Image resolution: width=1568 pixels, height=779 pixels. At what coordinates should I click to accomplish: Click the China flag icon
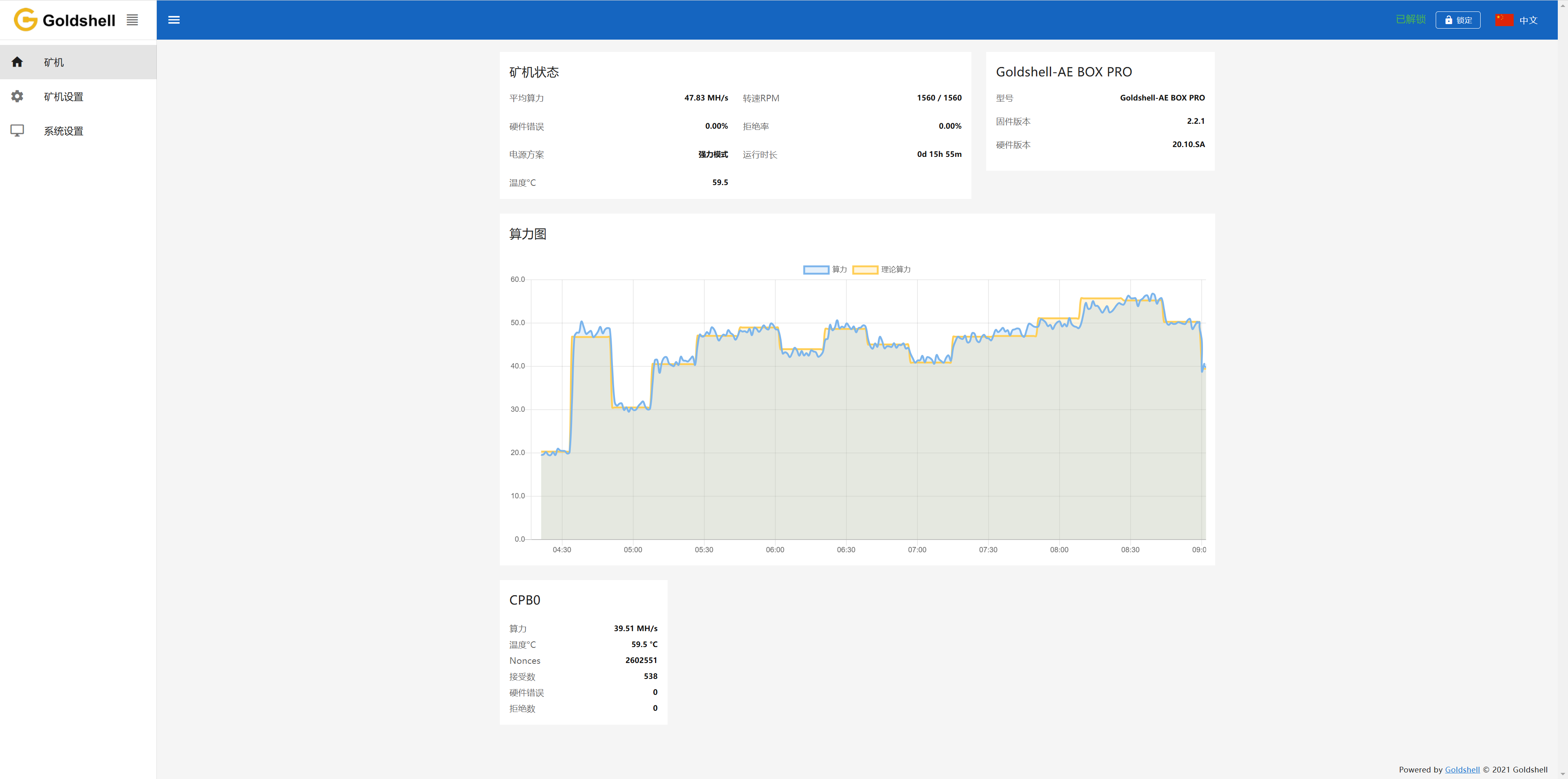pos(1504,20)
